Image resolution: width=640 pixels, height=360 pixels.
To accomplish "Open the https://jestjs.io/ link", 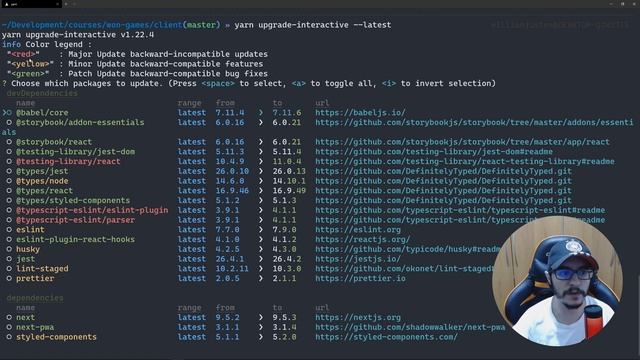I will [358, 259].
